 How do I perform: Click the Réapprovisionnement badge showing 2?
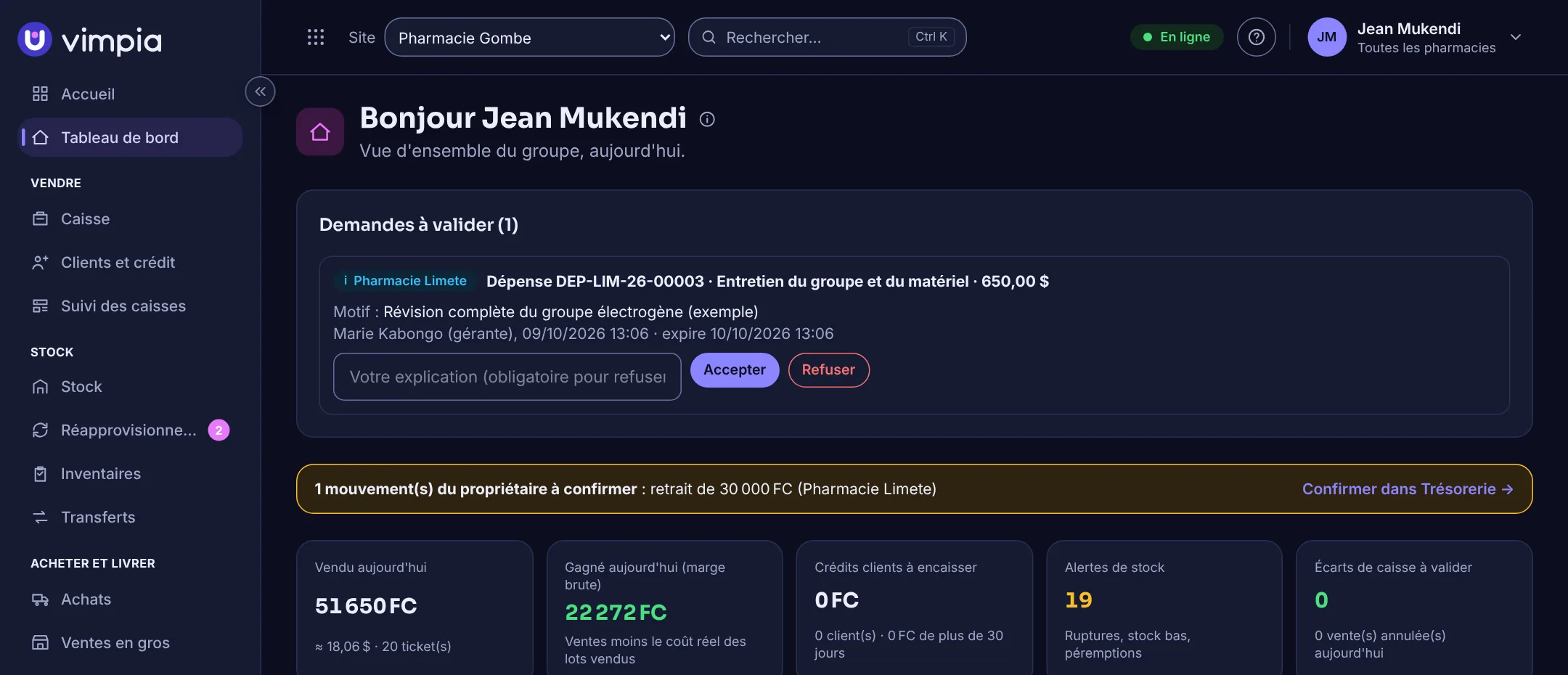(x=219, y=430)
